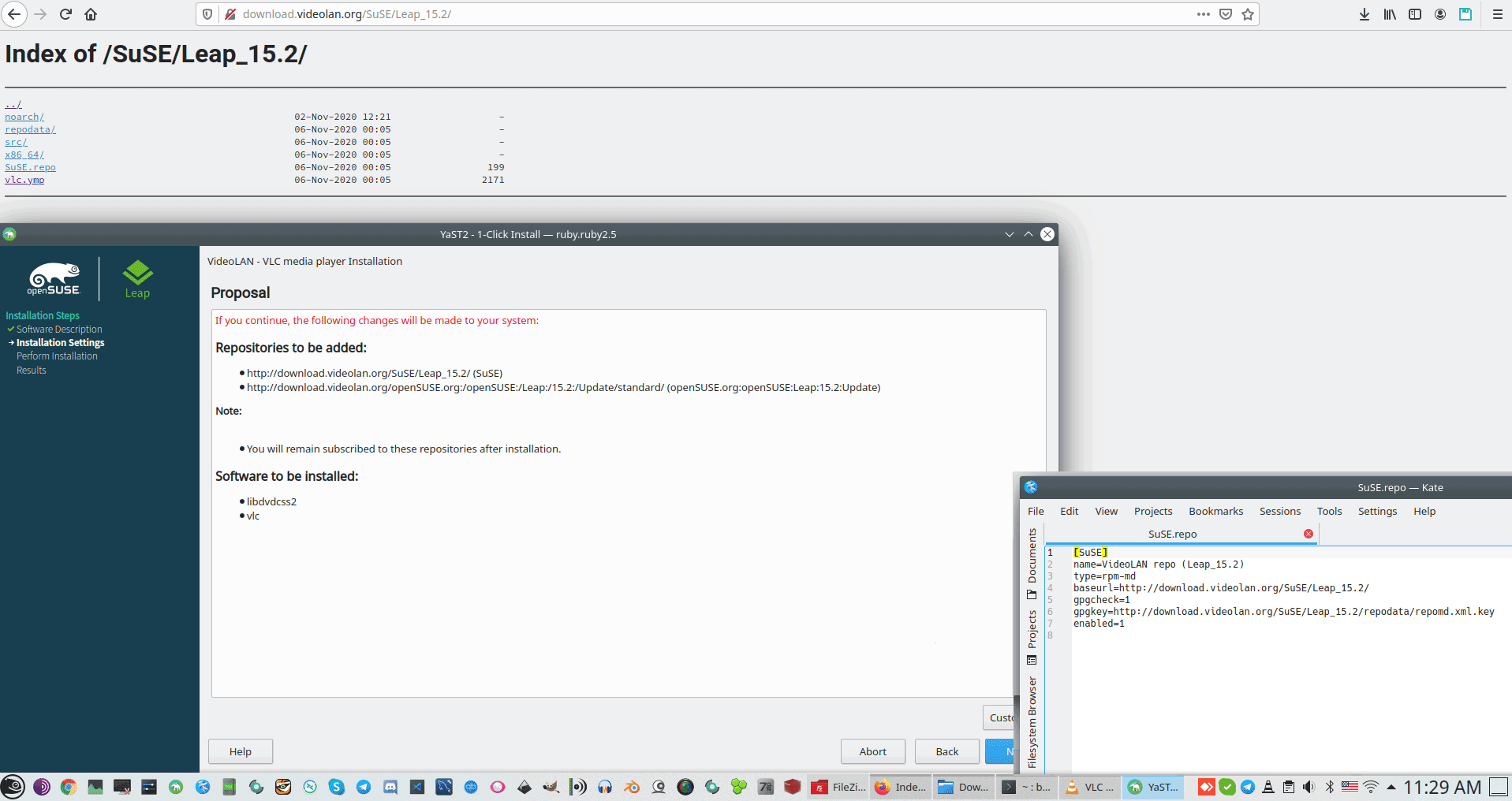Expand hidden system tray icons
Viewport: 1512px width, 801px height.
click(x=1391, y=787)
